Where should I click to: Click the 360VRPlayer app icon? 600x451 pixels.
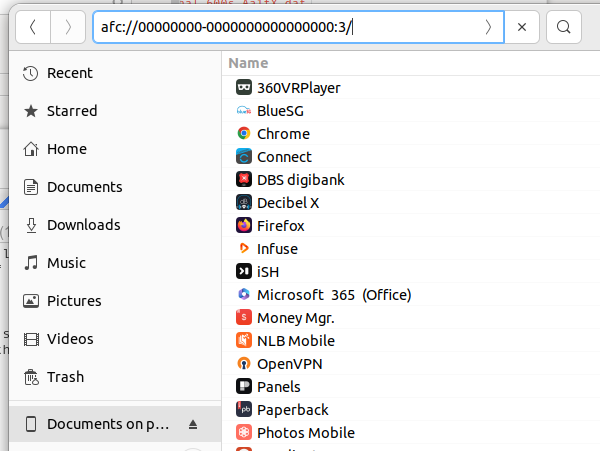tap(244, 87)
